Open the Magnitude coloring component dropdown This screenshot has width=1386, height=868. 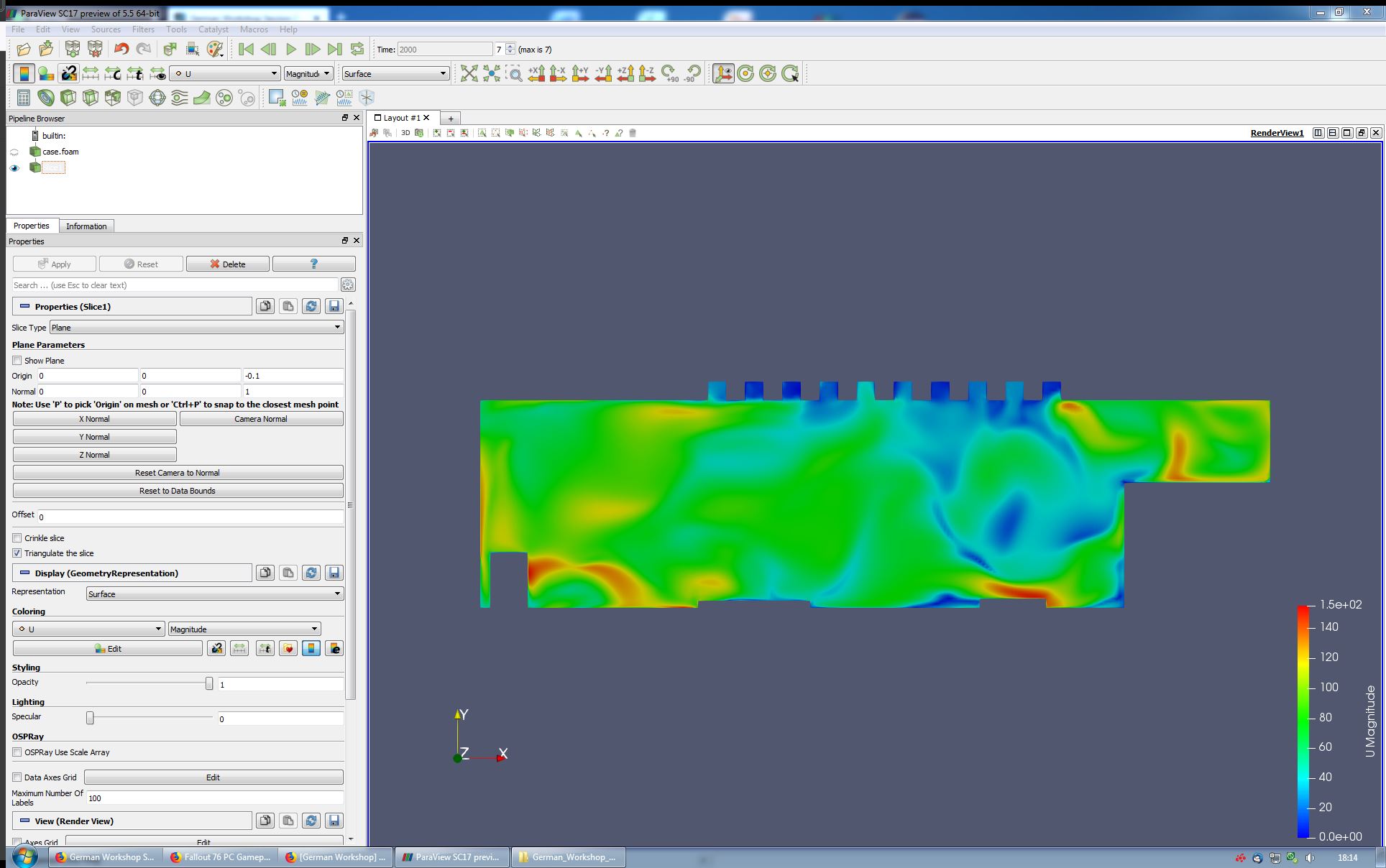244,629
